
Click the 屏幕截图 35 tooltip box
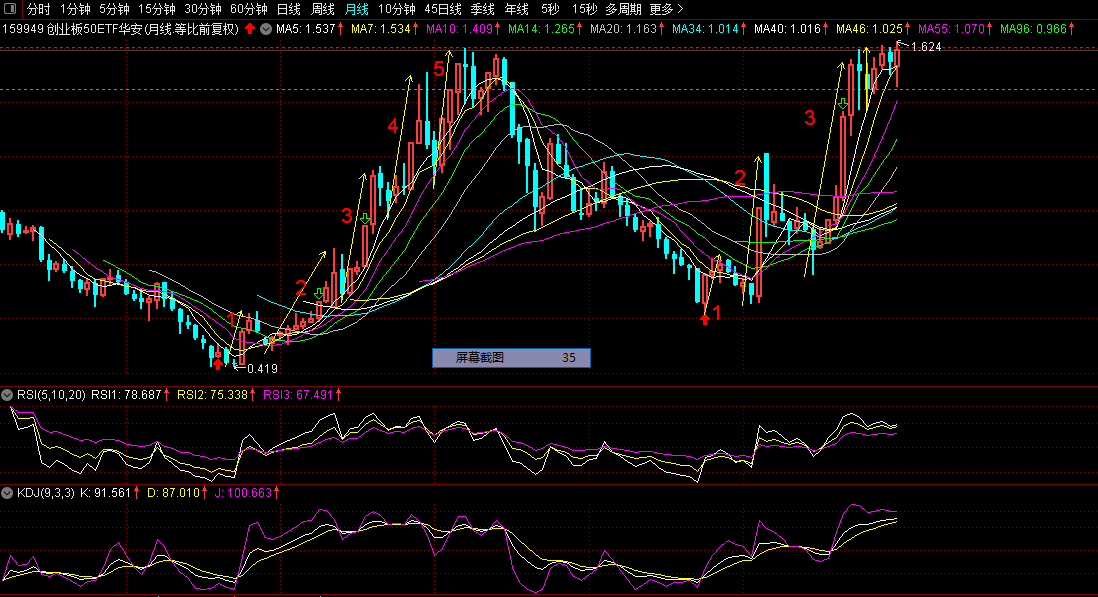(511, 358)
